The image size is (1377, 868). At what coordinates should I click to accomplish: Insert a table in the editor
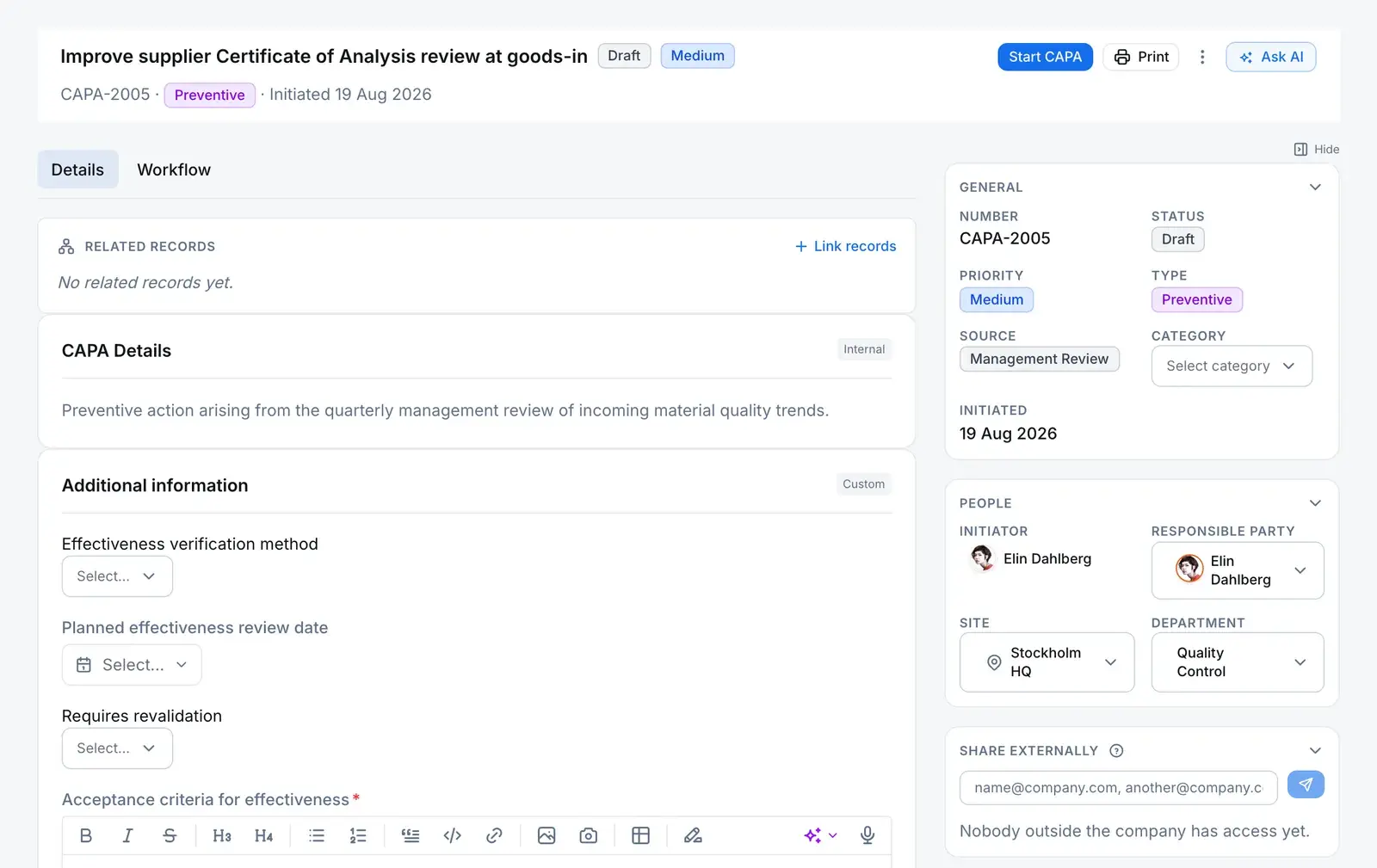(641, 835)
